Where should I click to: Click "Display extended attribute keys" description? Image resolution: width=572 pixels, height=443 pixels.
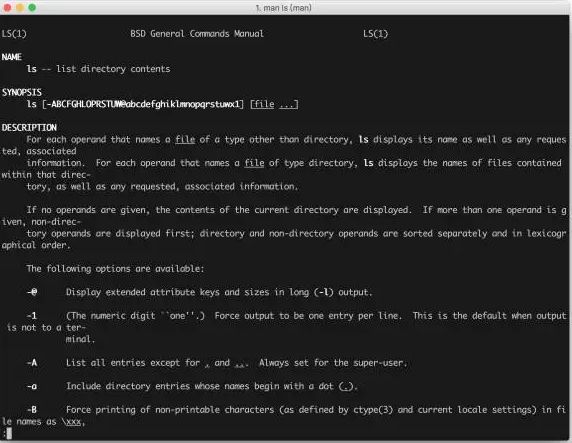219,292
